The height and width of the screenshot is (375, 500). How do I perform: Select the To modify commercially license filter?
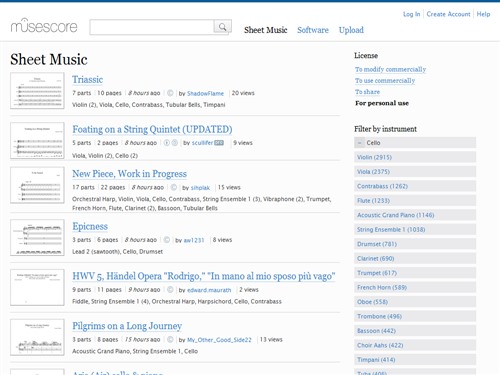coord(390,69)
